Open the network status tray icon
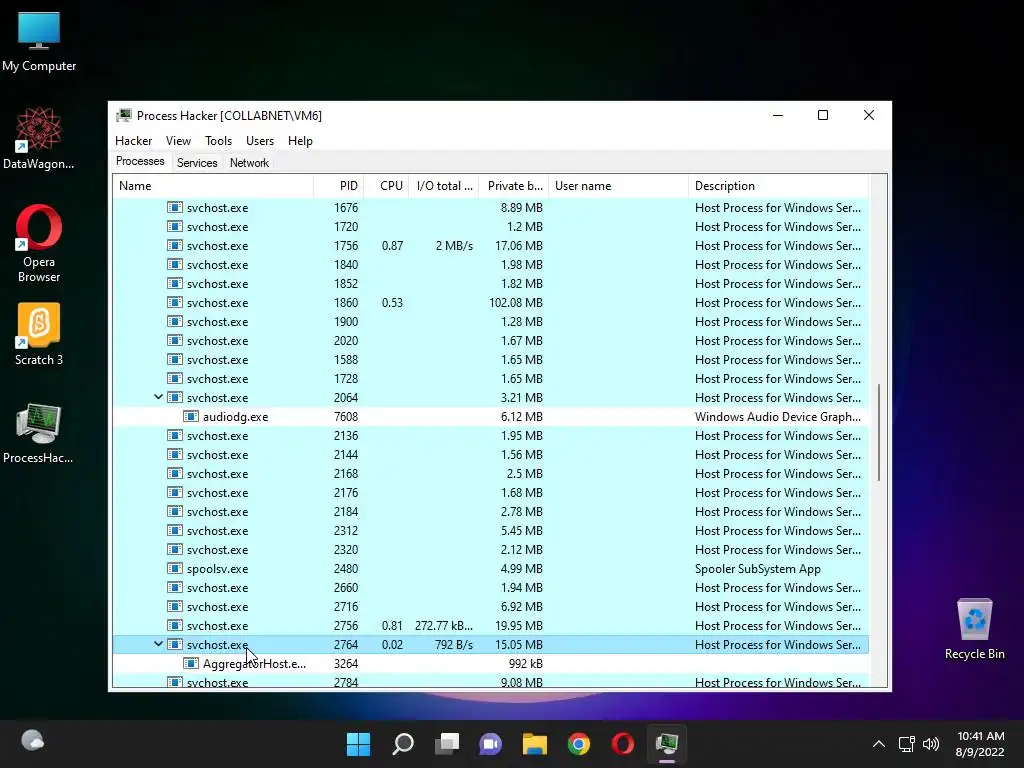 pyautogui.click(x=906, y=744)
